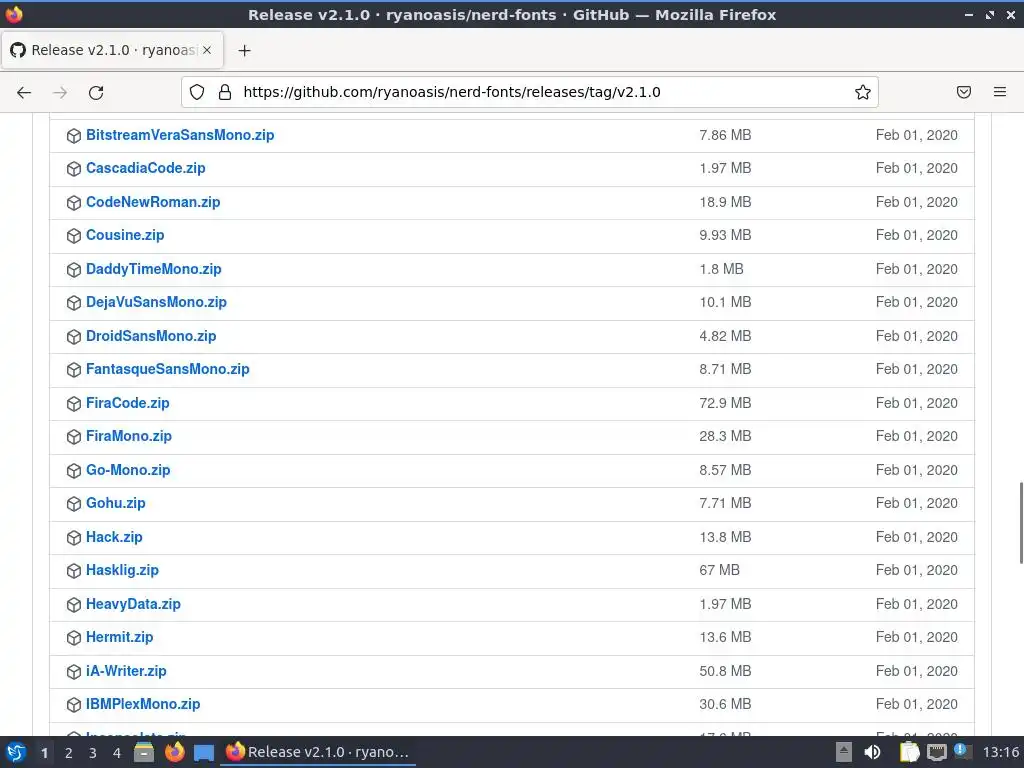Download DaddyTimeMono.zip

click(x=153, y=269)
